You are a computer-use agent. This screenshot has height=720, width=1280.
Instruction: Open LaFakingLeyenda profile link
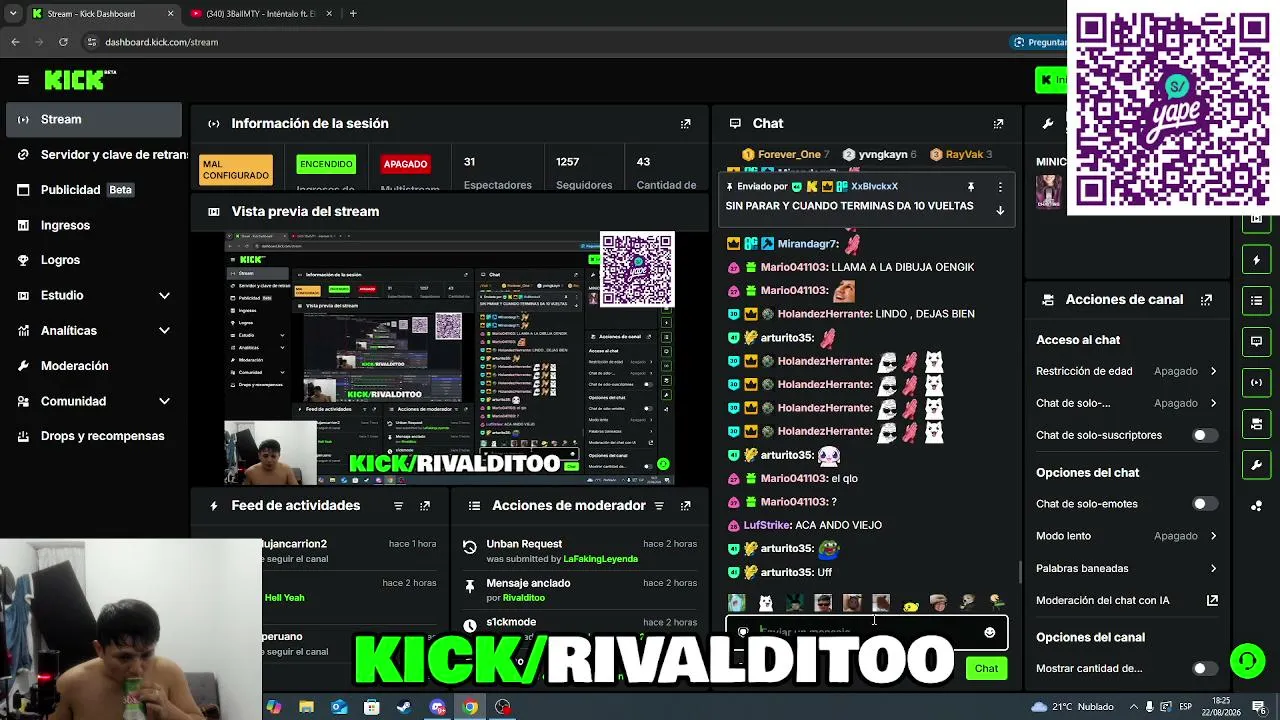pyautogui.click(x=600, y=559)
